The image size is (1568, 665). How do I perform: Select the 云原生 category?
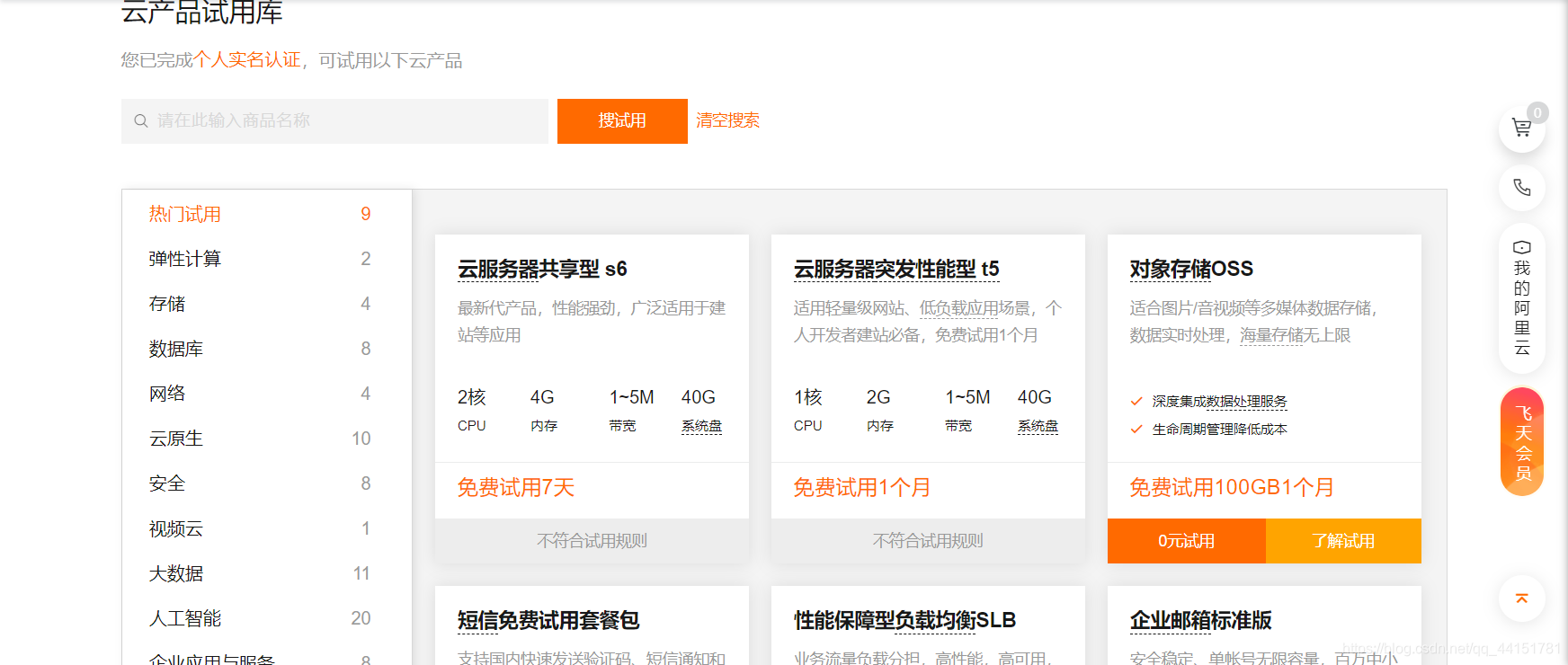(267, 439)
